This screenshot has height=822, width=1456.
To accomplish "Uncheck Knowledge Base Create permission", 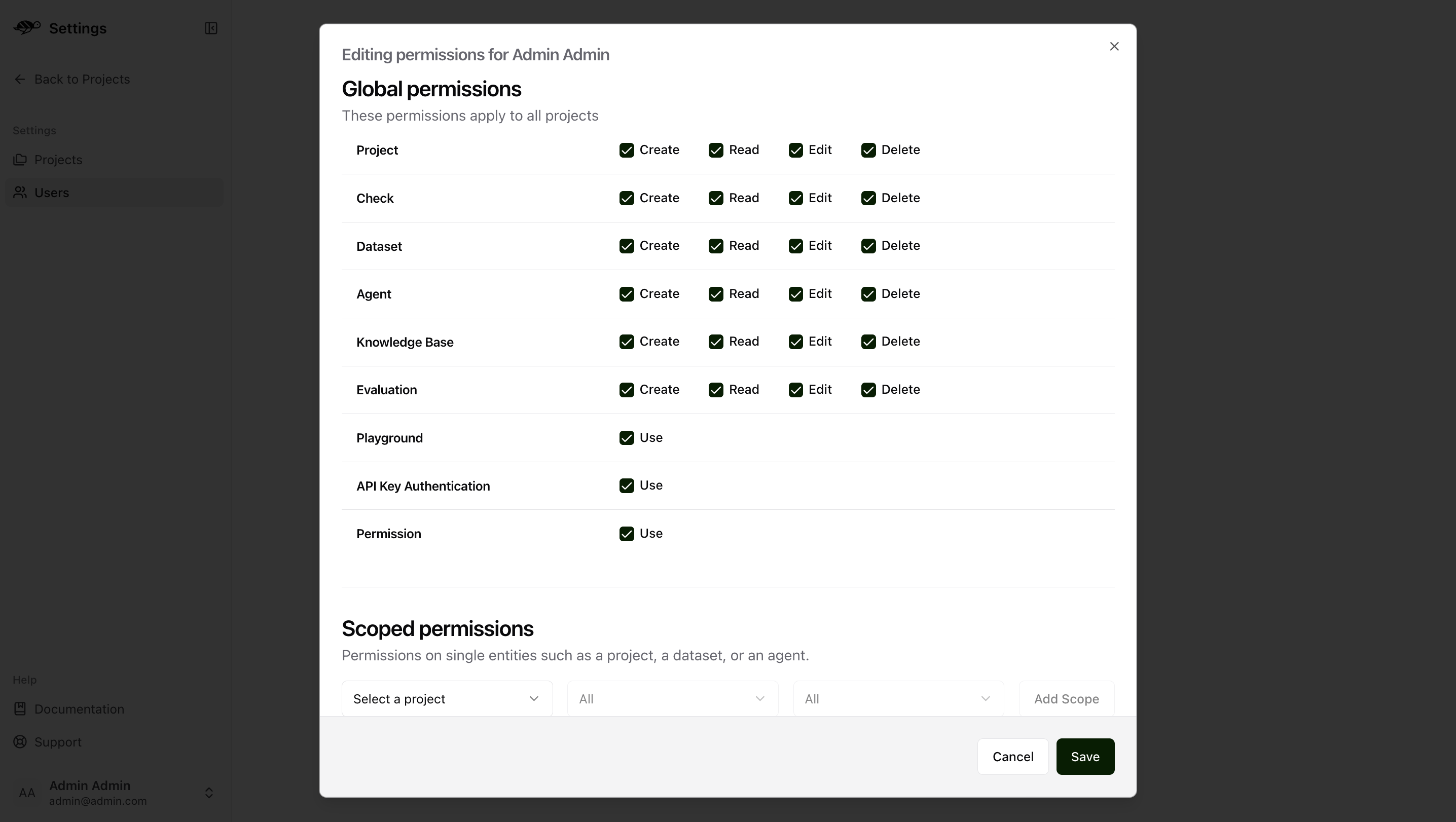I will tap(626, 342).
